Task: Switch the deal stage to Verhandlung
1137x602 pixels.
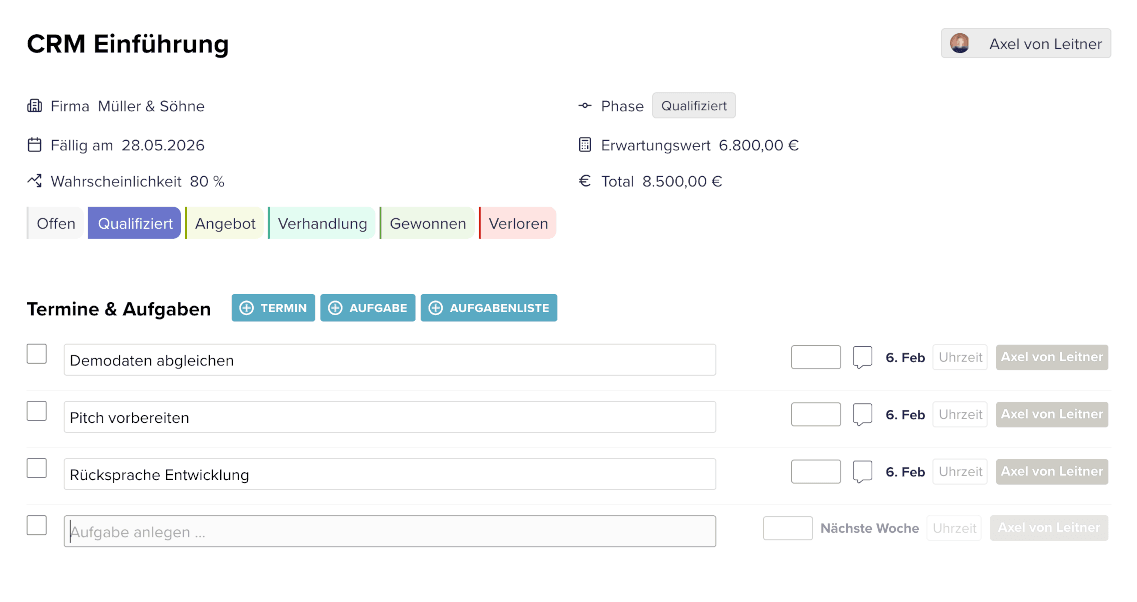Action: [322, 222]
